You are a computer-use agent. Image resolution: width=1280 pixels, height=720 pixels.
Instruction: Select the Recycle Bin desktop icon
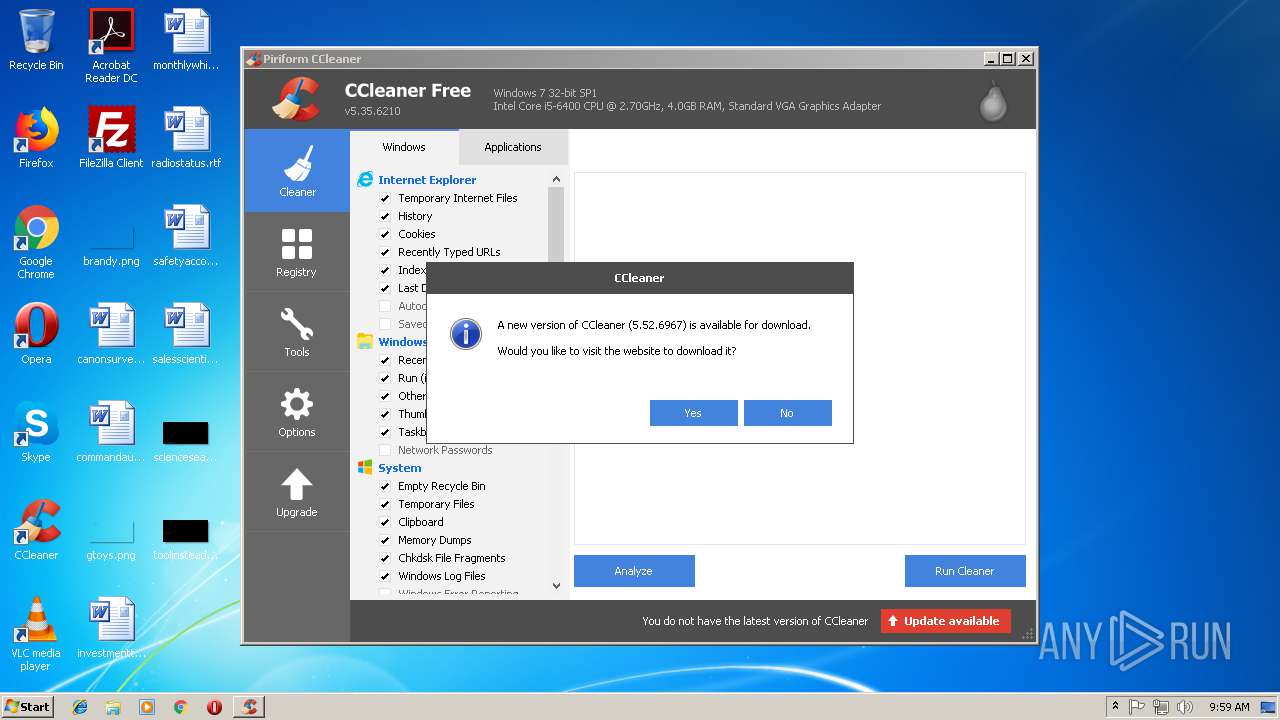coord(36,41)
